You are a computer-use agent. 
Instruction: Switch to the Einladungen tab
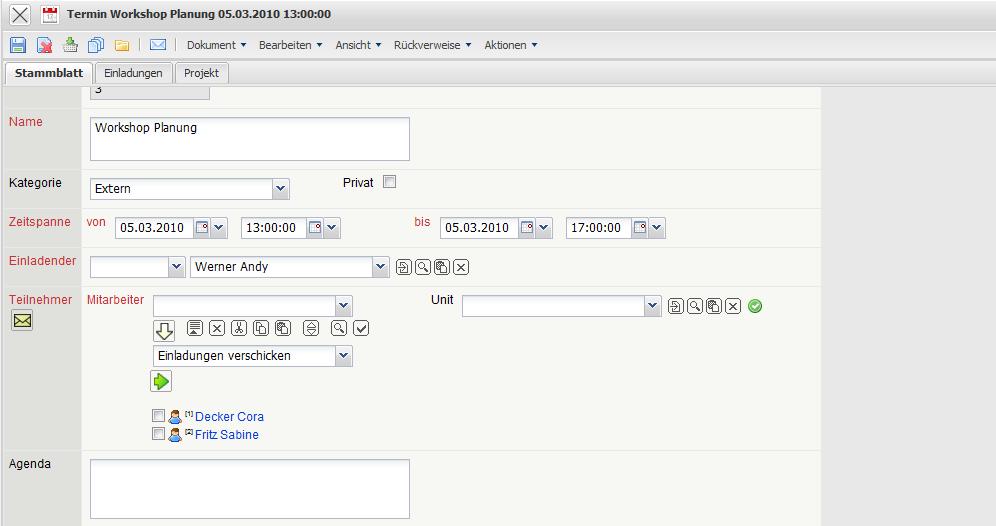(x=133, y=73)
